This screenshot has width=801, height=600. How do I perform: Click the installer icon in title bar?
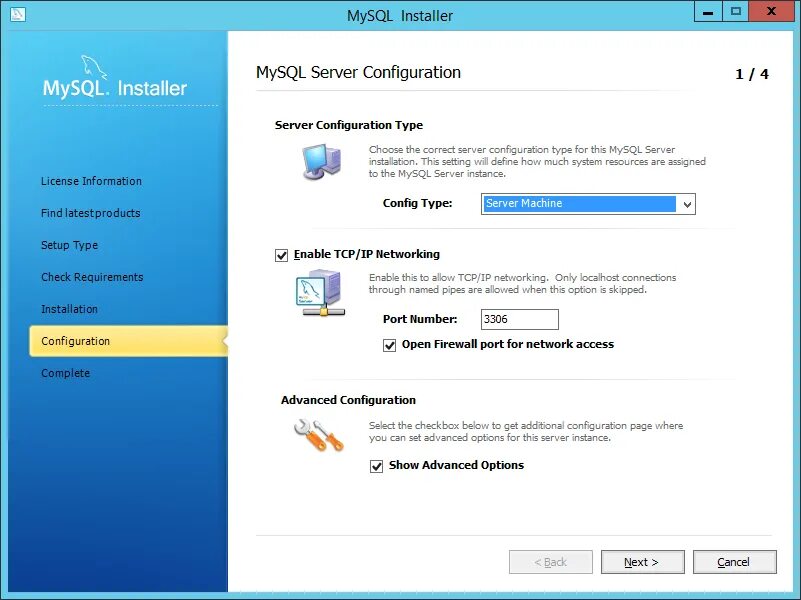coord(17,14)
